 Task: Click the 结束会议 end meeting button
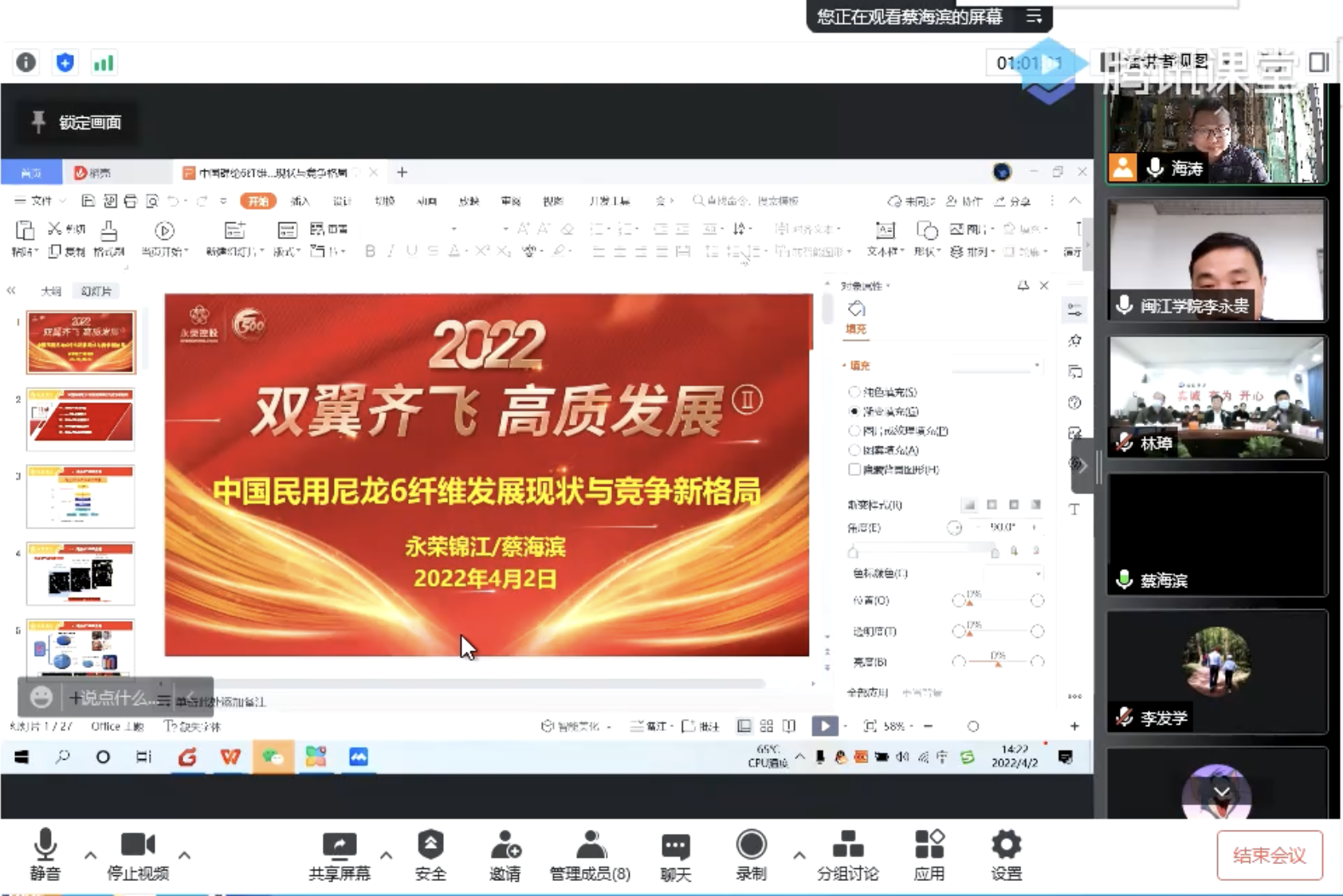point(1269,855)
